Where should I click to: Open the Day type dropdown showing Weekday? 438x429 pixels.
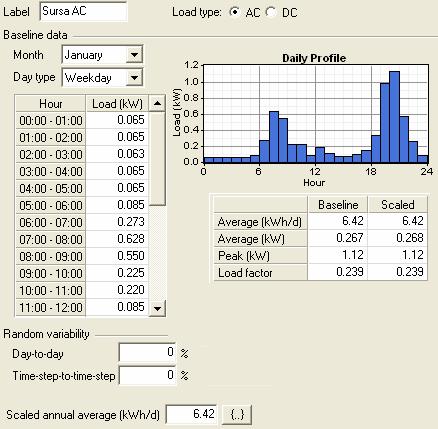[102, 78]
